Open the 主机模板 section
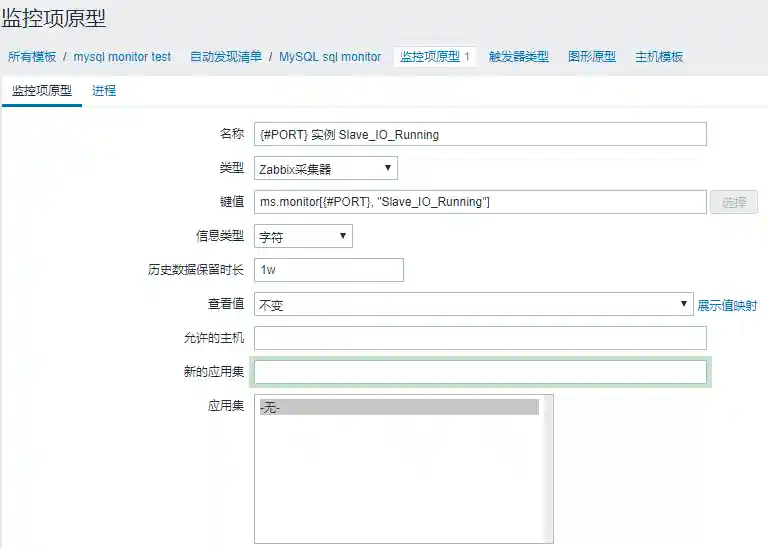 point(659,57)
